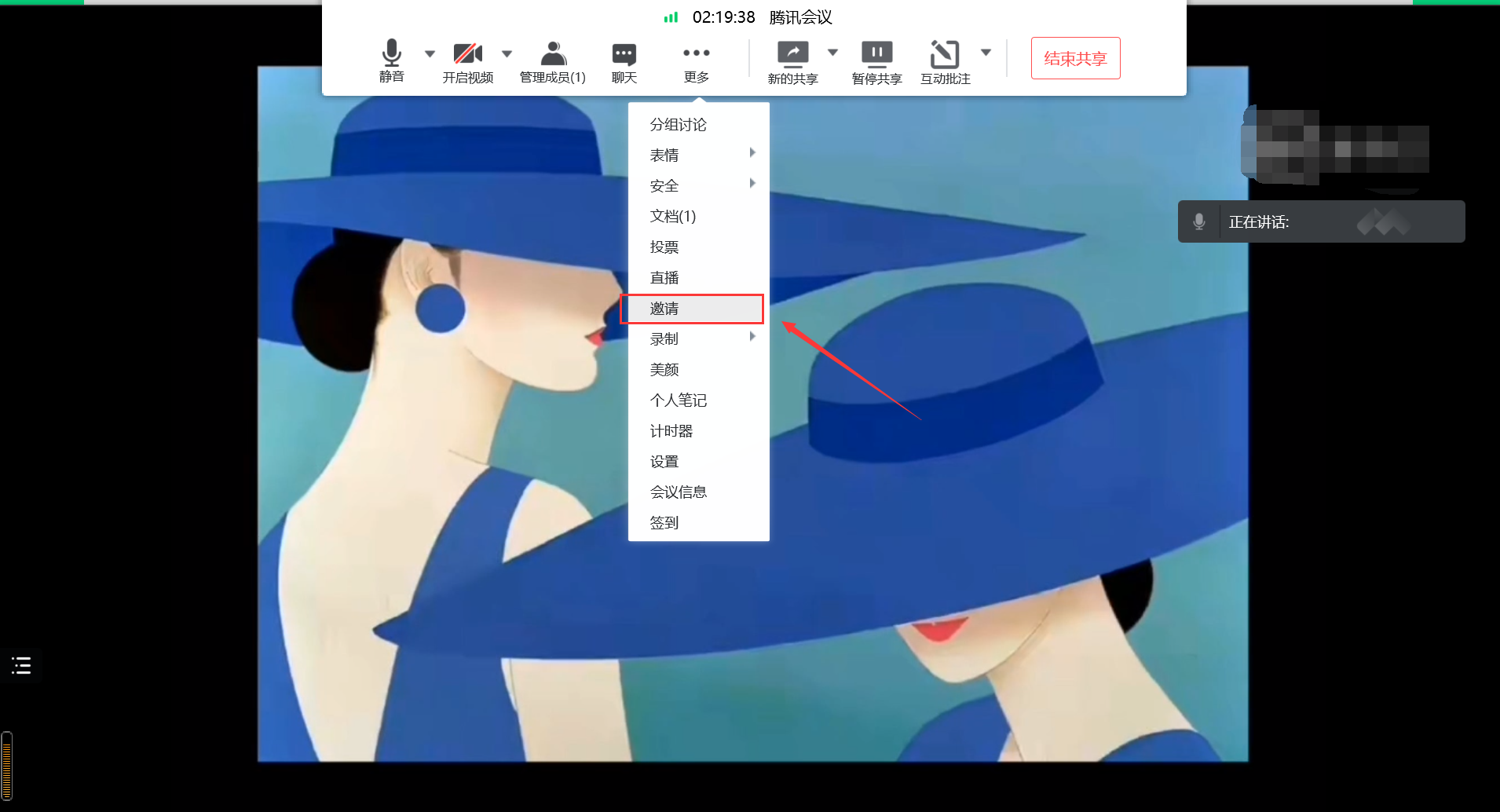Click the 正在讲话 speaker label

[1259, 222]
